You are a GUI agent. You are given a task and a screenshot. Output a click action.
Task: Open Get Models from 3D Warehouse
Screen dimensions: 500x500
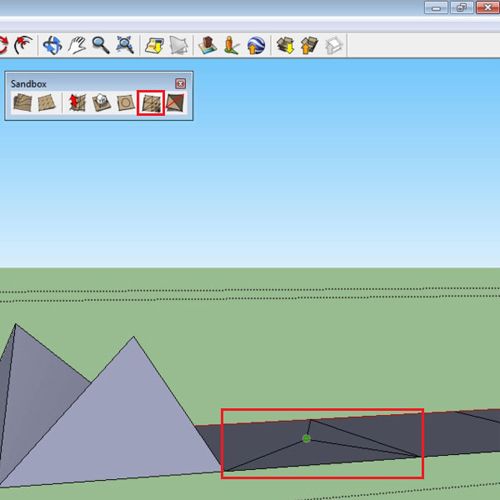(x=285, y=45)
